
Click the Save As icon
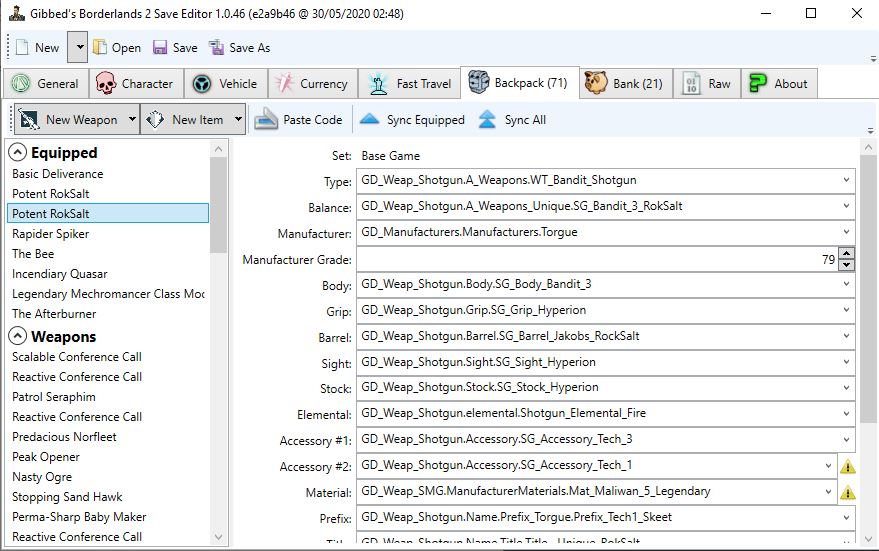(216, 48)
